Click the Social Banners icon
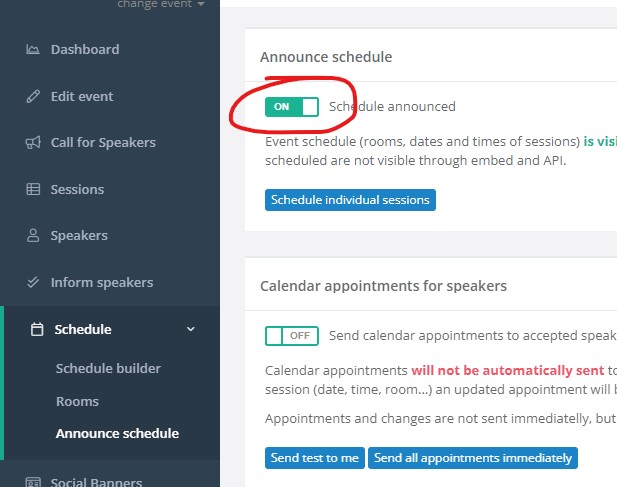The width and height of the screenshot is (617, 487). (x=33, y=482)
